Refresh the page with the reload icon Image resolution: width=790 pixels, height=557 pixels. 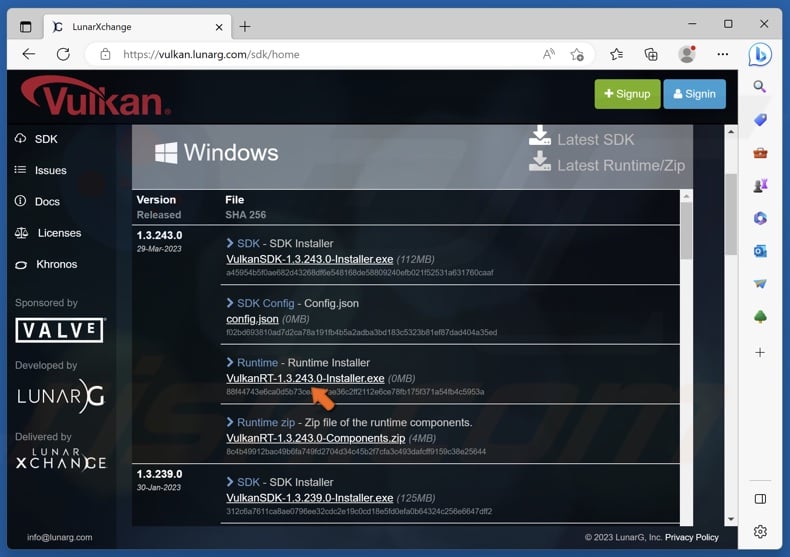pyautogui.click(x=63, y=54)
